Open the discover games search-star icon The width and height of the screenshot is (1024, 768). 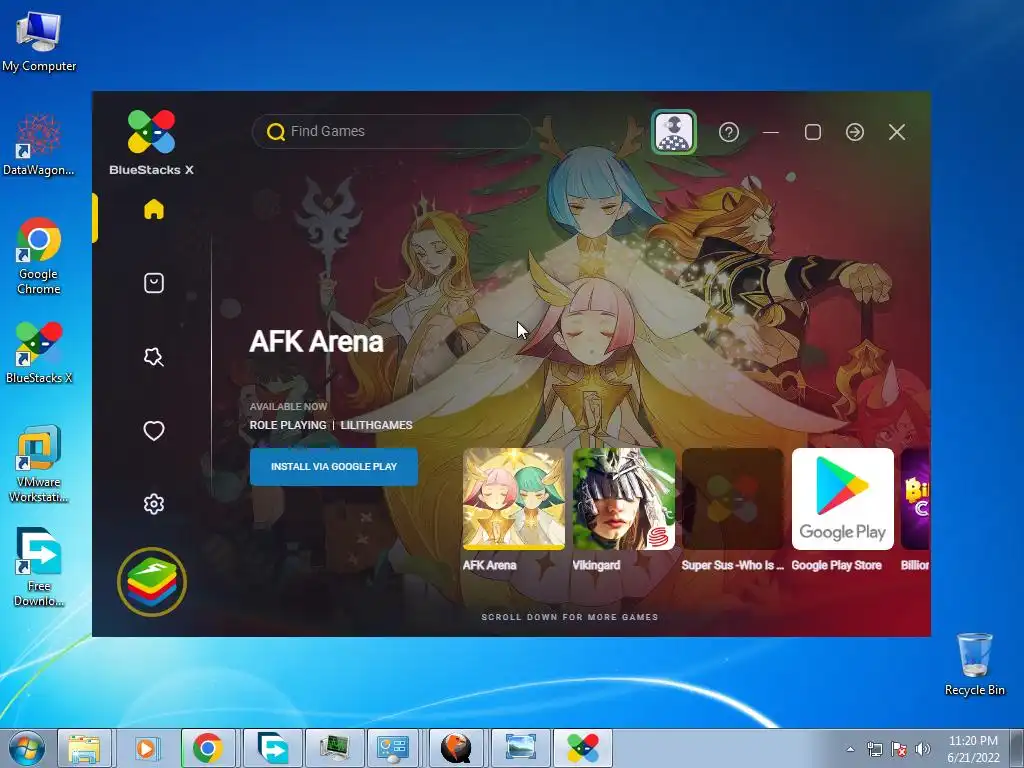(154, 357)
